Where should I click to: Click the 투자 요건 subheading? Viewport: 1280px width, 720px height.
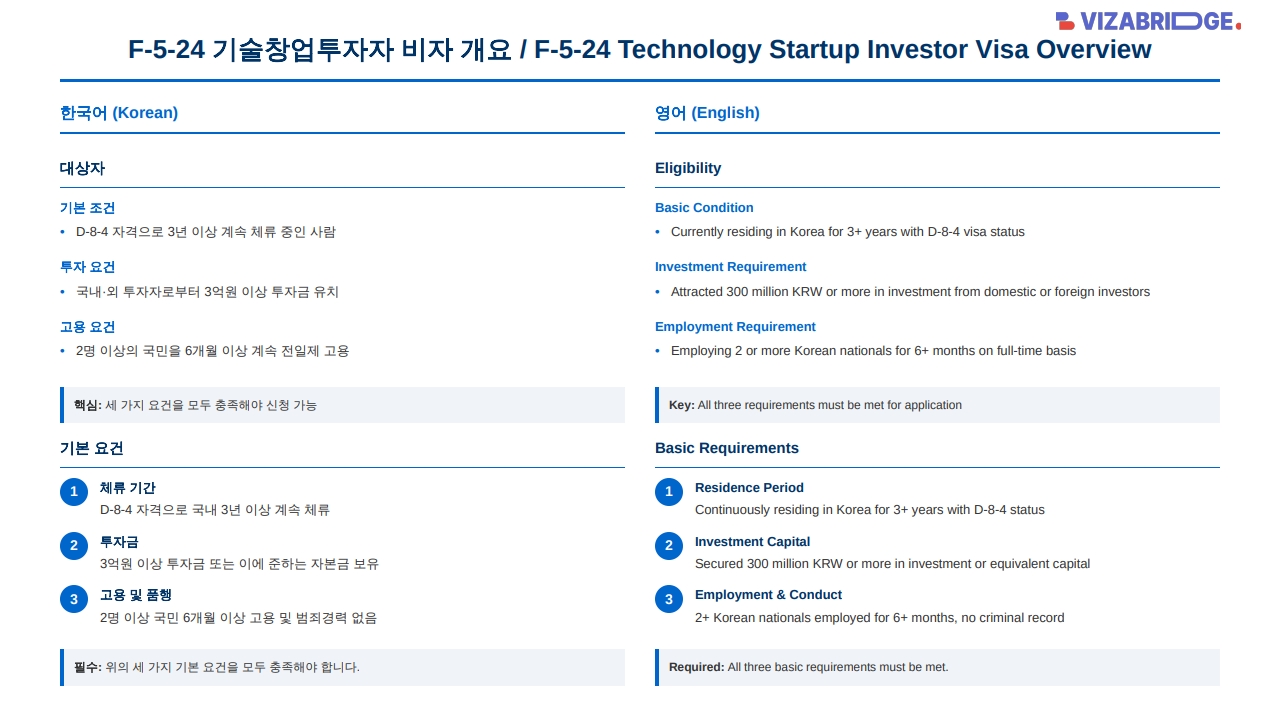(88, 267)
